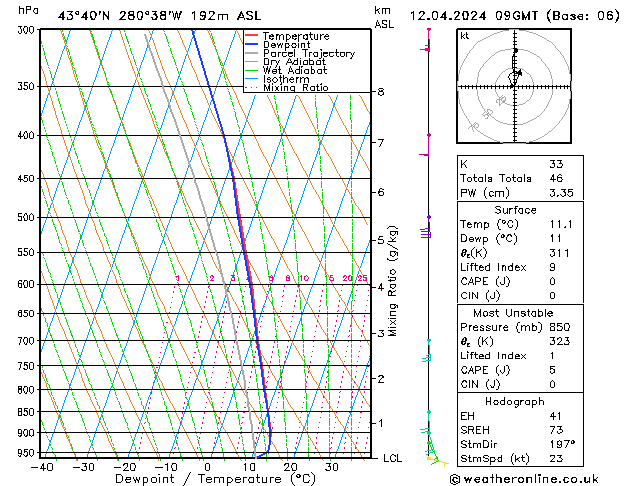Click the K index value 33
This screenshot has height=486, width=629.
tap(556, 164)
